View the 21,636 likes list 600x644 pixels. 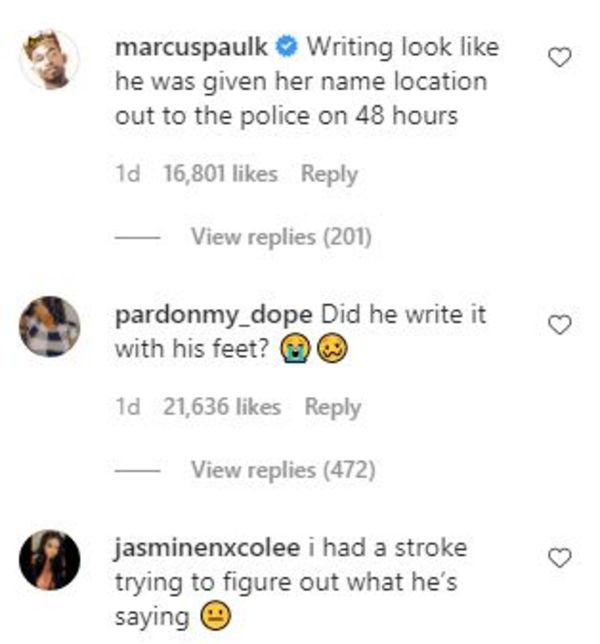coord(222,407)
